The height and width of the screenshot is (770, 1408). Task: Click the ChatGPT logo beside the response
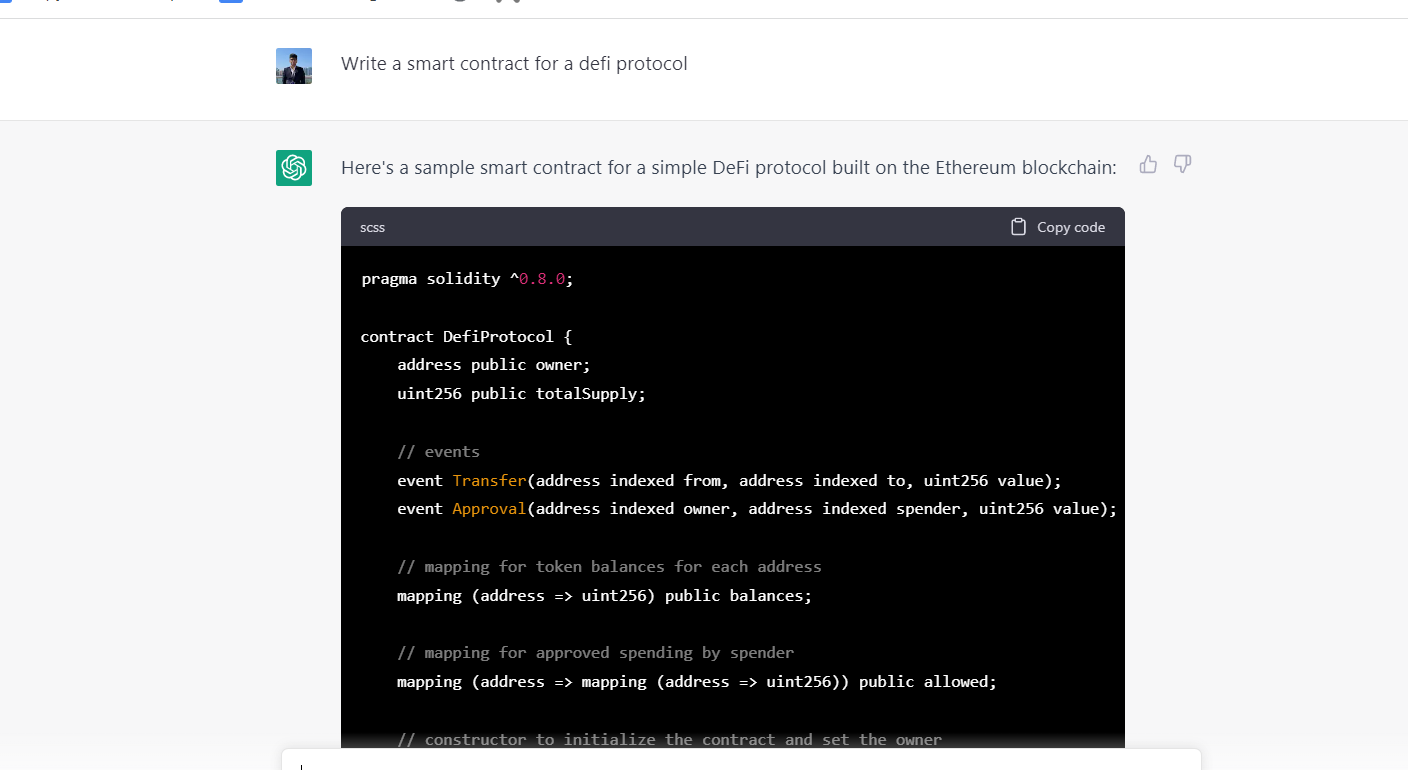click(x=294, y=168)
